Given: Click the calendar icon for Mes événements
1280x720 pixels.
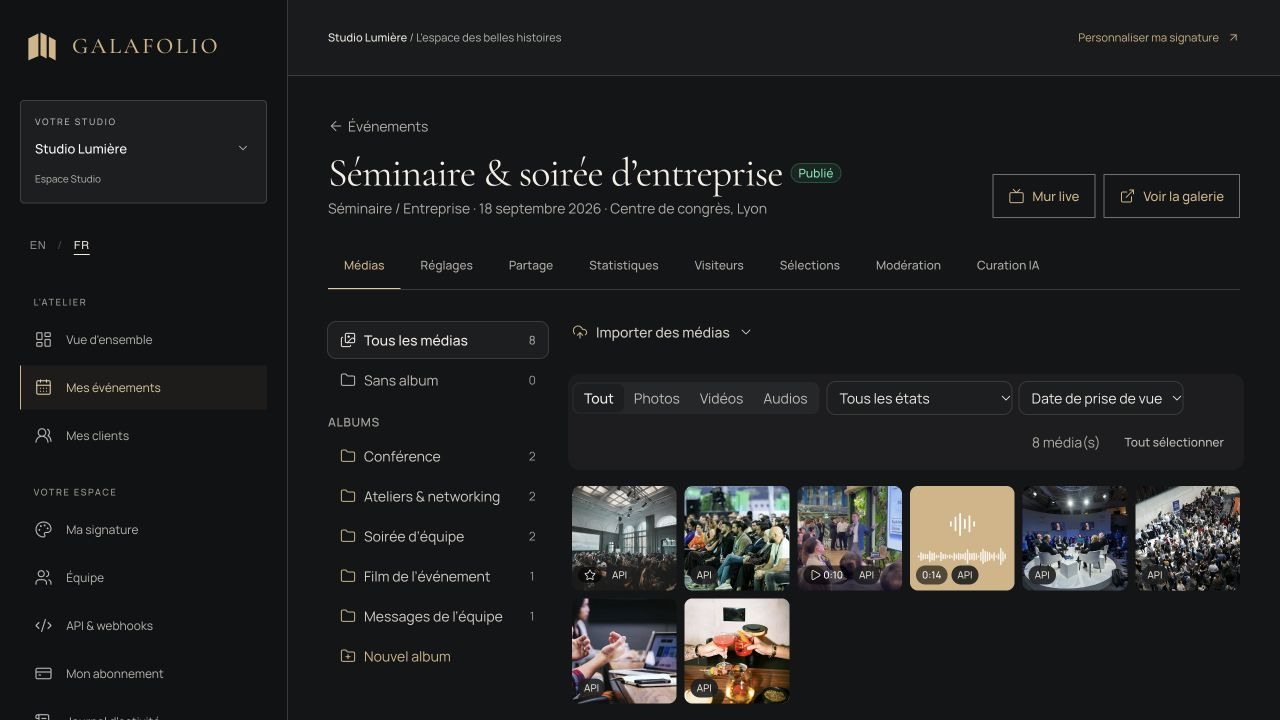Looking at the screenshot, I should (43, 388).
